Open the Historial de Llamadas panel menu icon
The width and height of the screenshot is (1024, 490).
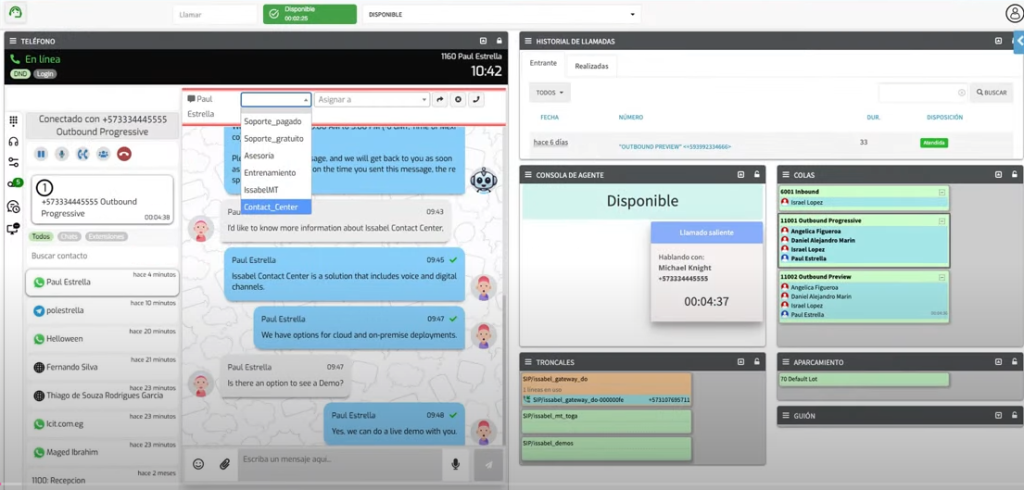click(x=528, y=41)
